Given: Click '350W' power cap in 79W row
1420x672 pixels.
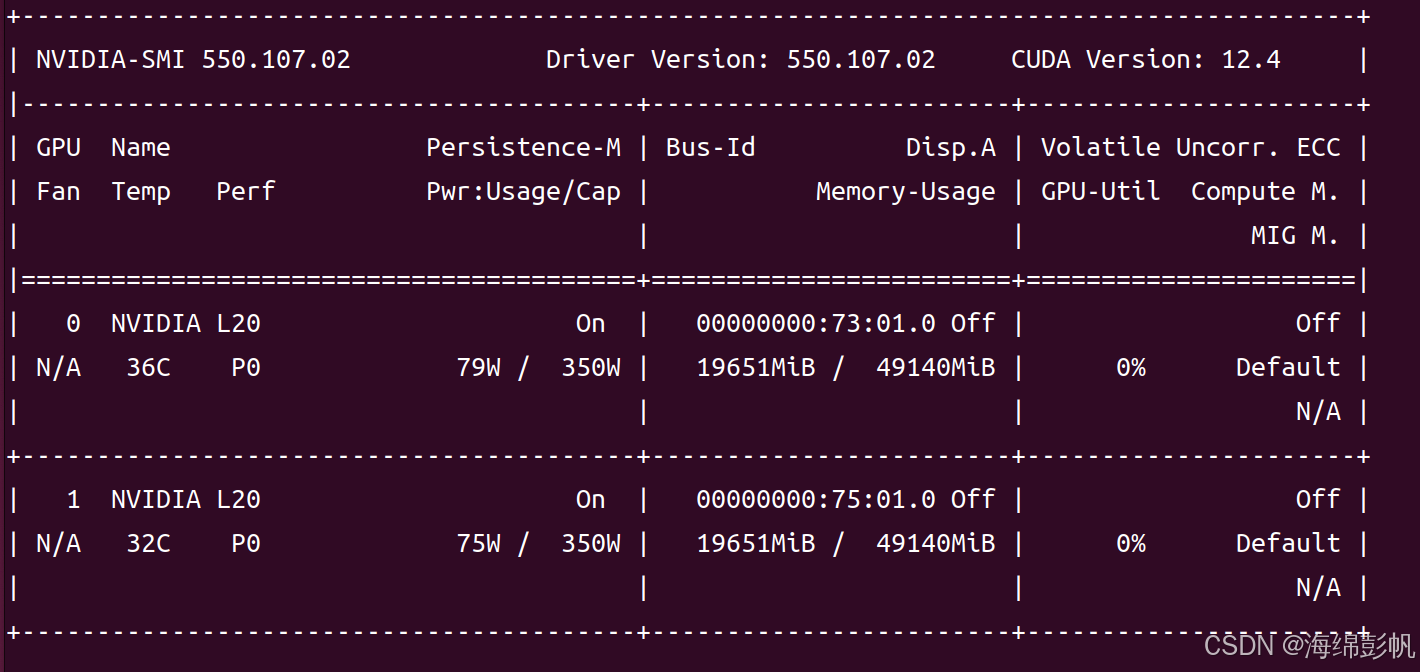Looking at the screenshot, I should 591,368.
